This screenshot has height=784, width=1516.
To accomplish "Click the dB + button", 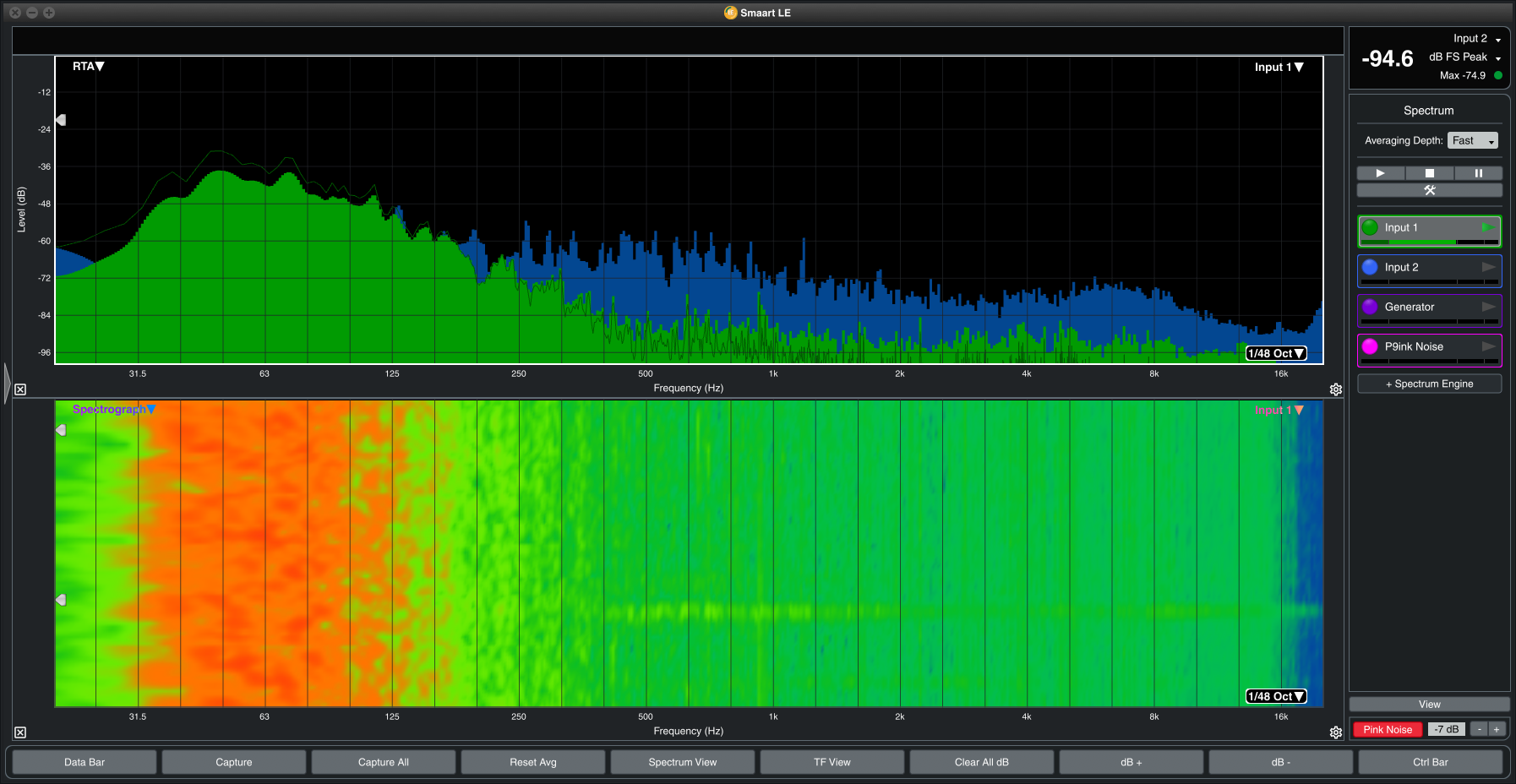I will pyautogui.click(x=1132, y=762).
